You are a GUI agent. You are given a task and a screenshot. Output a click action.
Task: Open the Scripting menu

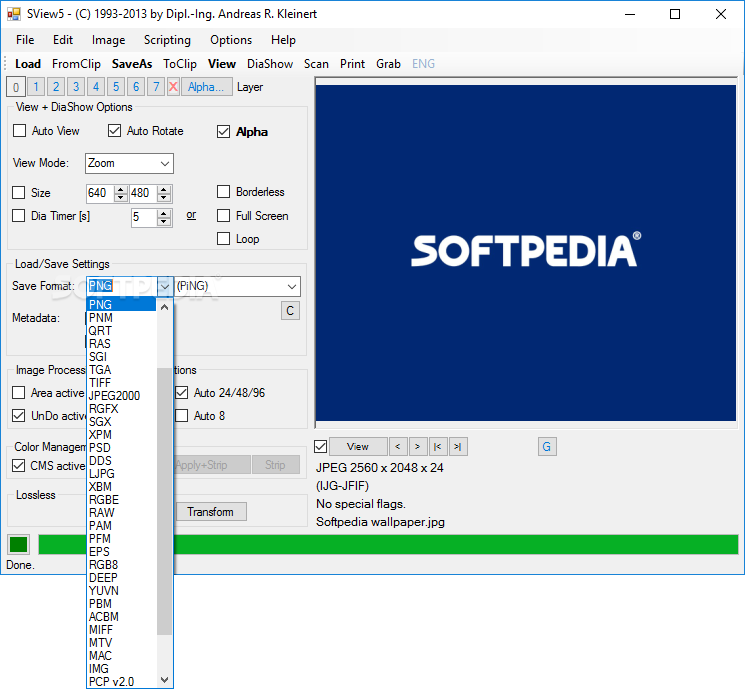coord(167,40)
